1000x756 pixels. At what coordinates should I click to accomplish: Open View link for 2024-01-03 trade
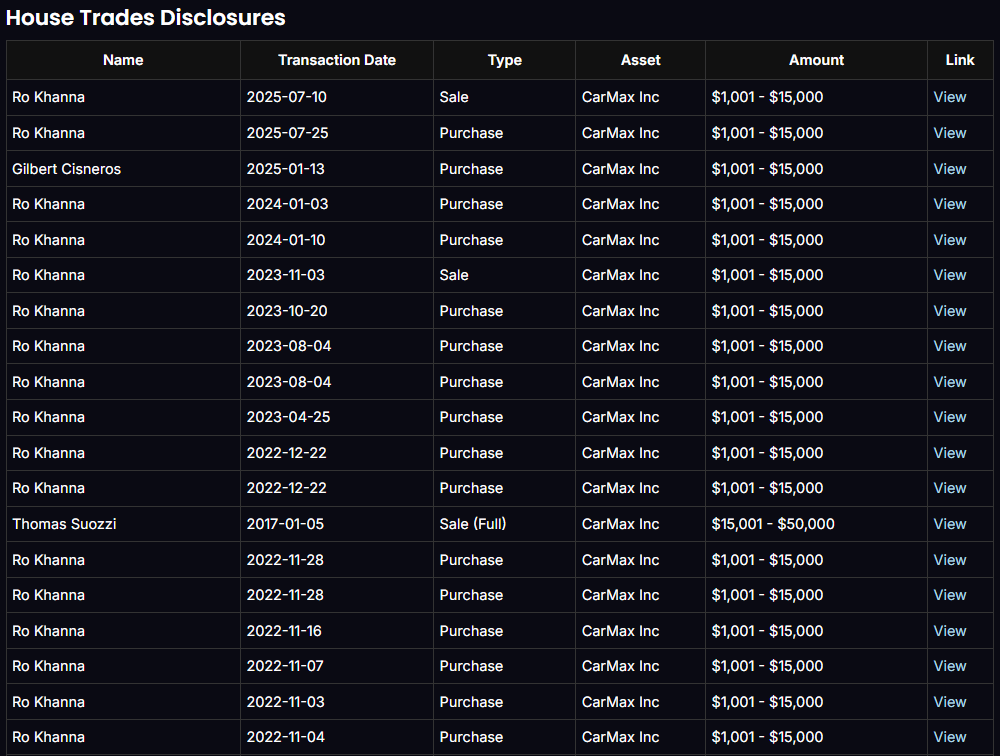pyautogui.click(x=949, y=204)
